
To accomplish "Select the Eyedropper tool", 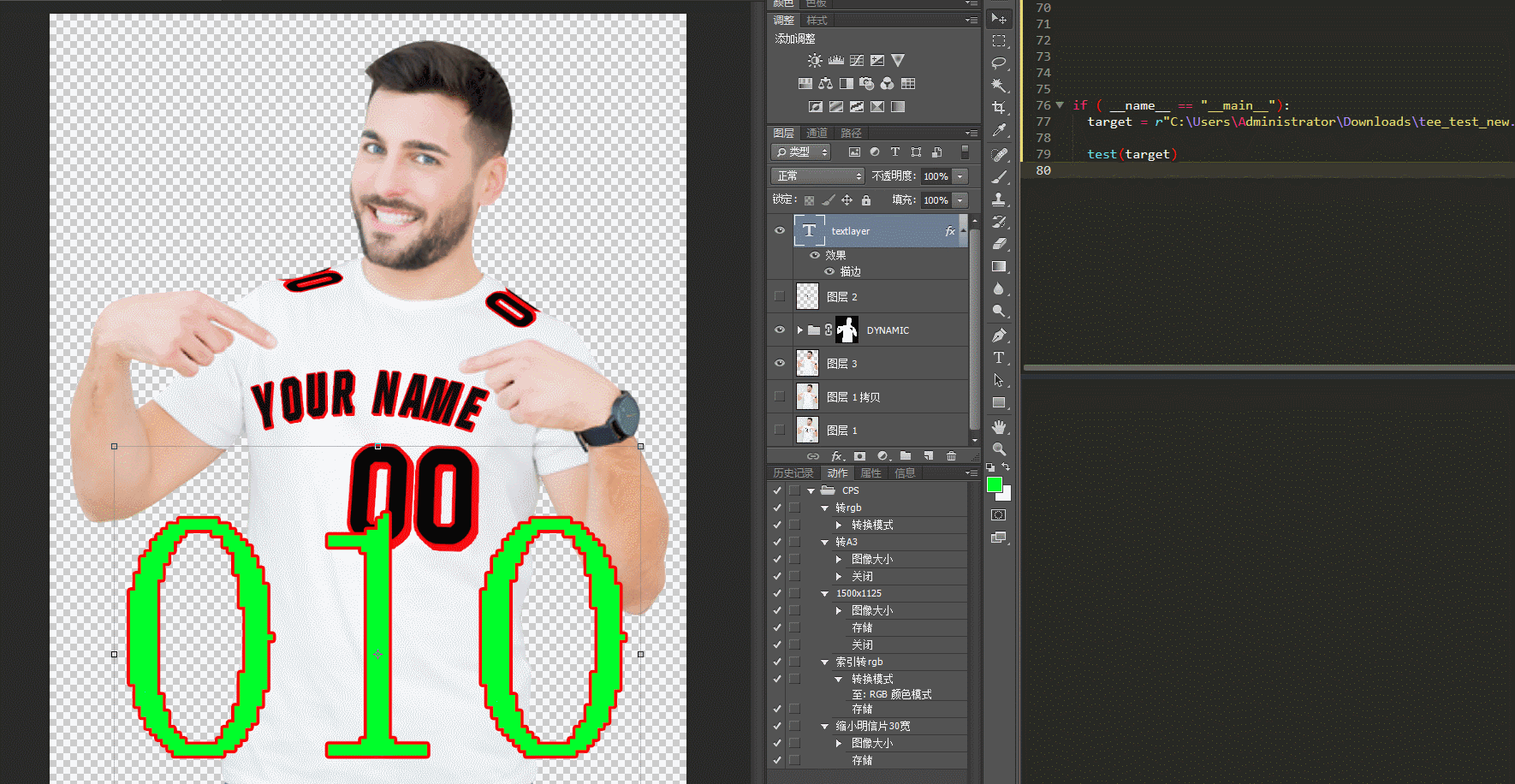I will (x=999, y=130).
